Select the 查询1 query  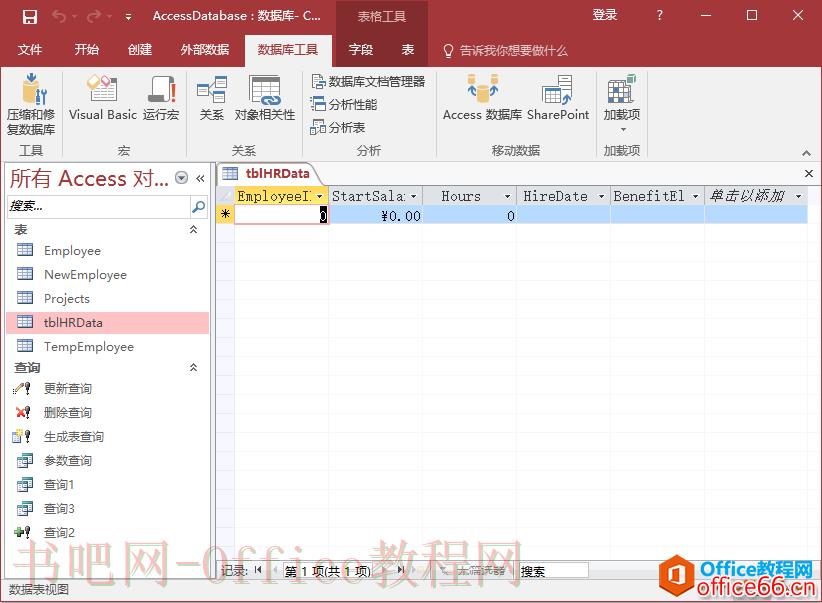(x=107, y=484)
